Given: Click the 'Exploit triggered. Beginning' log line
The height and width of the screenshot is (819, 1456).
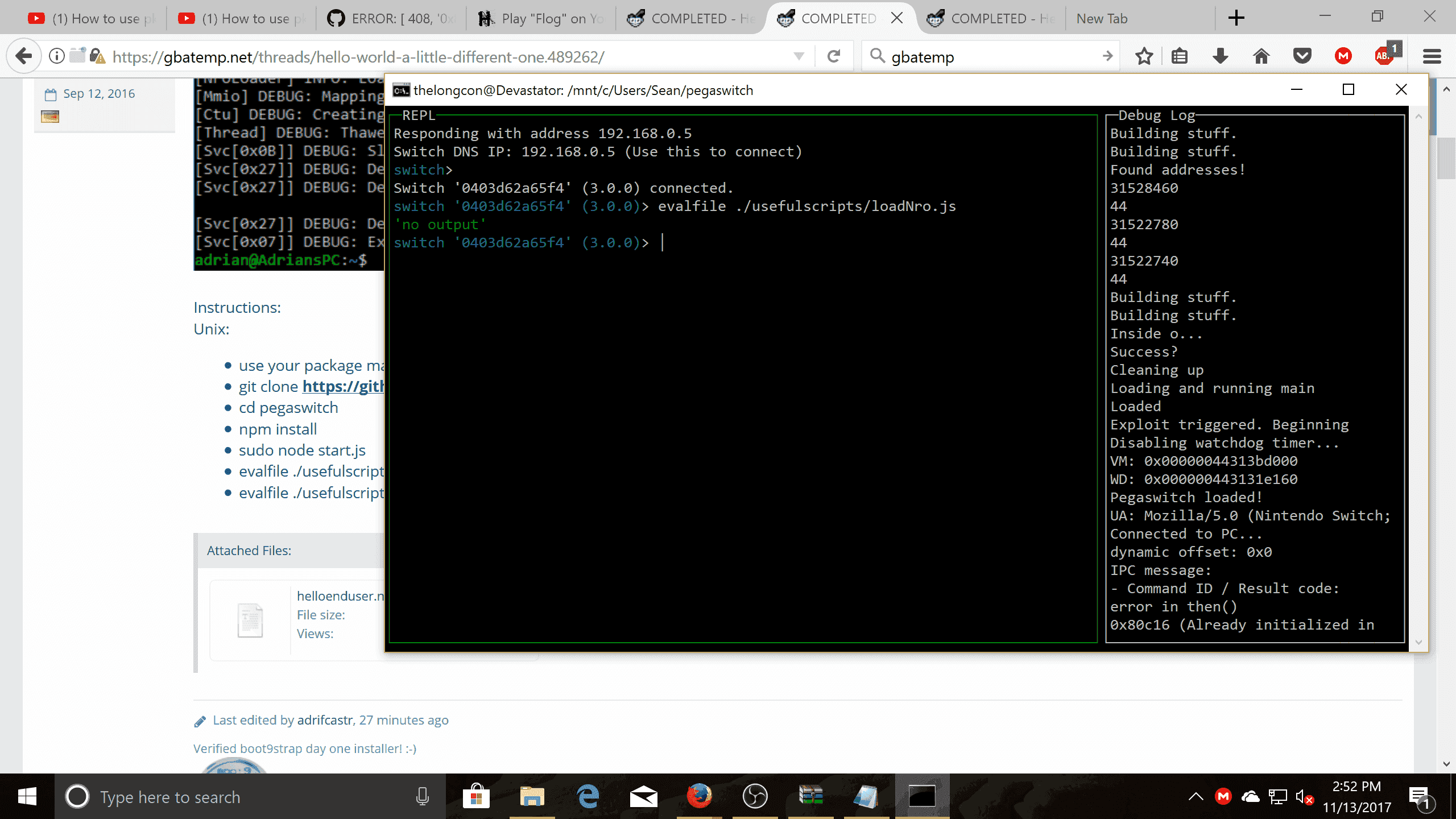Looking at the screenshot, I should pyautogui.click(x=1229, y=425).
